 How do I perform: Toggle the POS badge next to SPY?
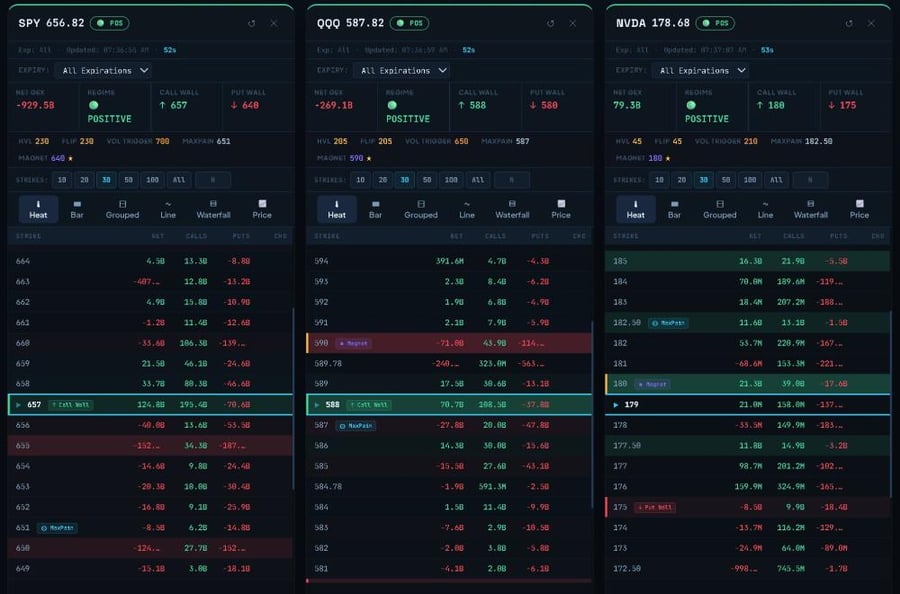110,24
